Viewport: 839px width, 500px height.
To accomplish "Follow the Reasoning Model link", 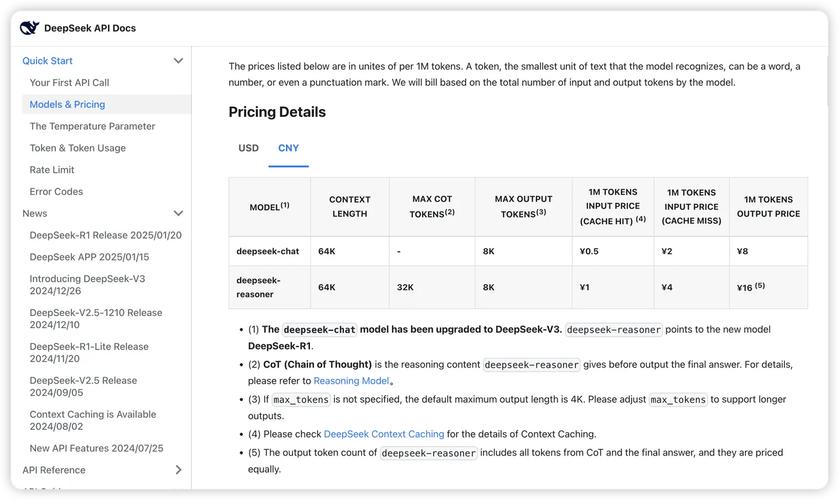I will click(x=352, y=381).
